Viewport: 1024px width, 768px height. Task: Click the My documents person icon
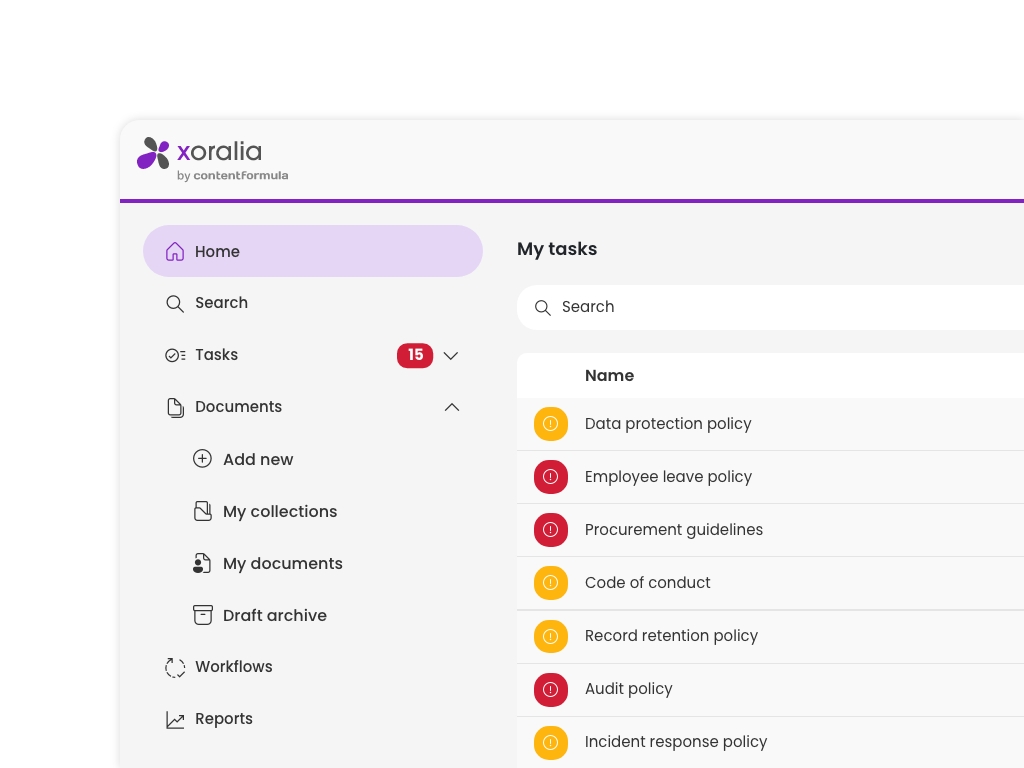click(x=202, y=563)
